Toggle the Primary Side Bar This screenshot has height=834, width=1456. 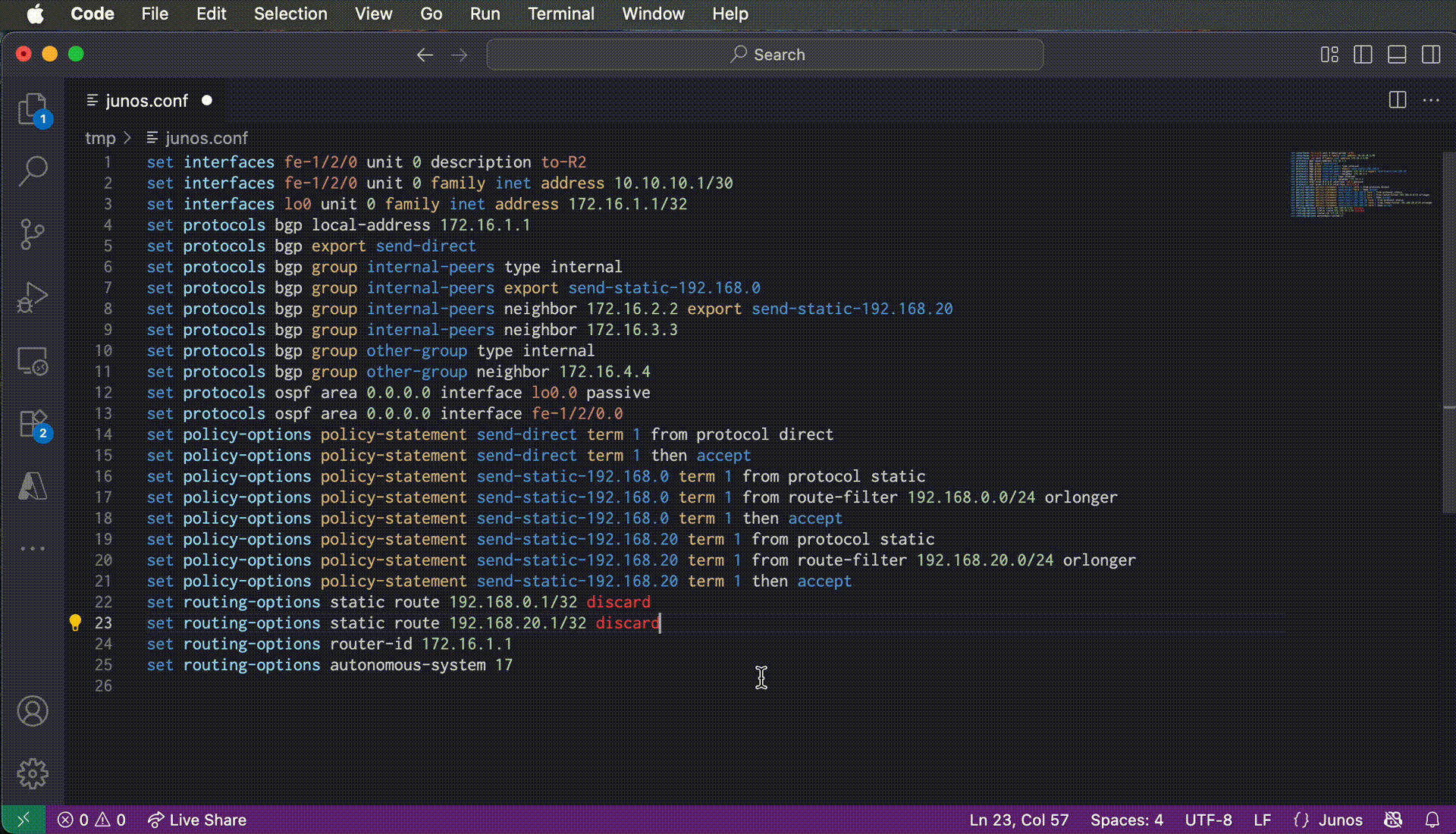pyautogui.click(x=1363, y=55)
